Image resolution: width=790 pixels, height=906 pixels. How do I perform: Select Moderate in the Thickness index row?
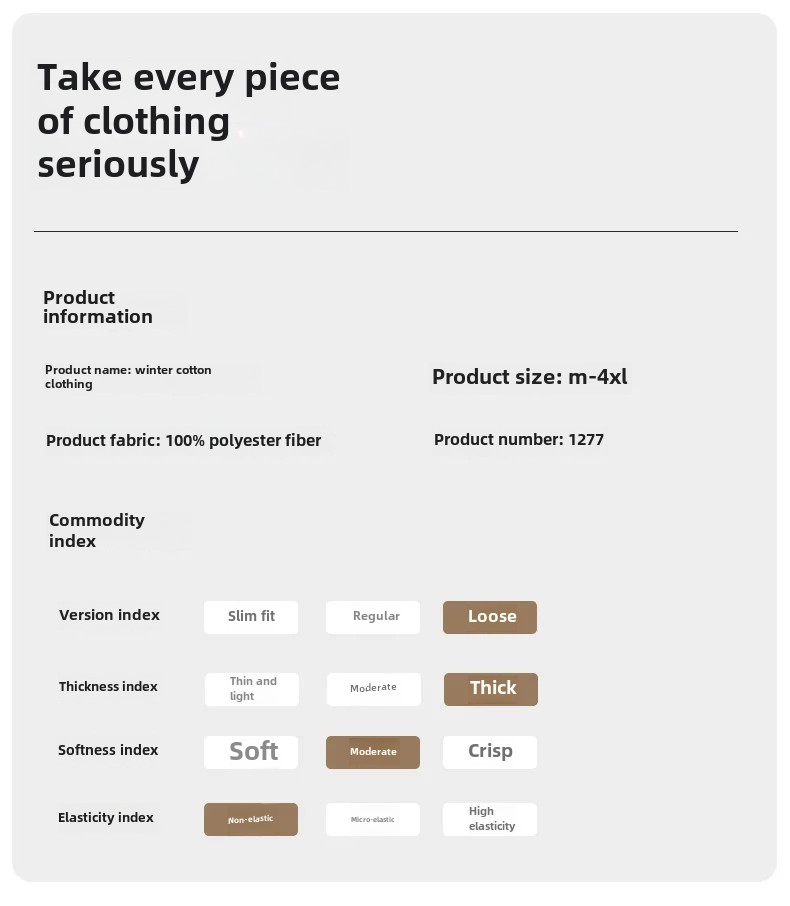point(374,689)
